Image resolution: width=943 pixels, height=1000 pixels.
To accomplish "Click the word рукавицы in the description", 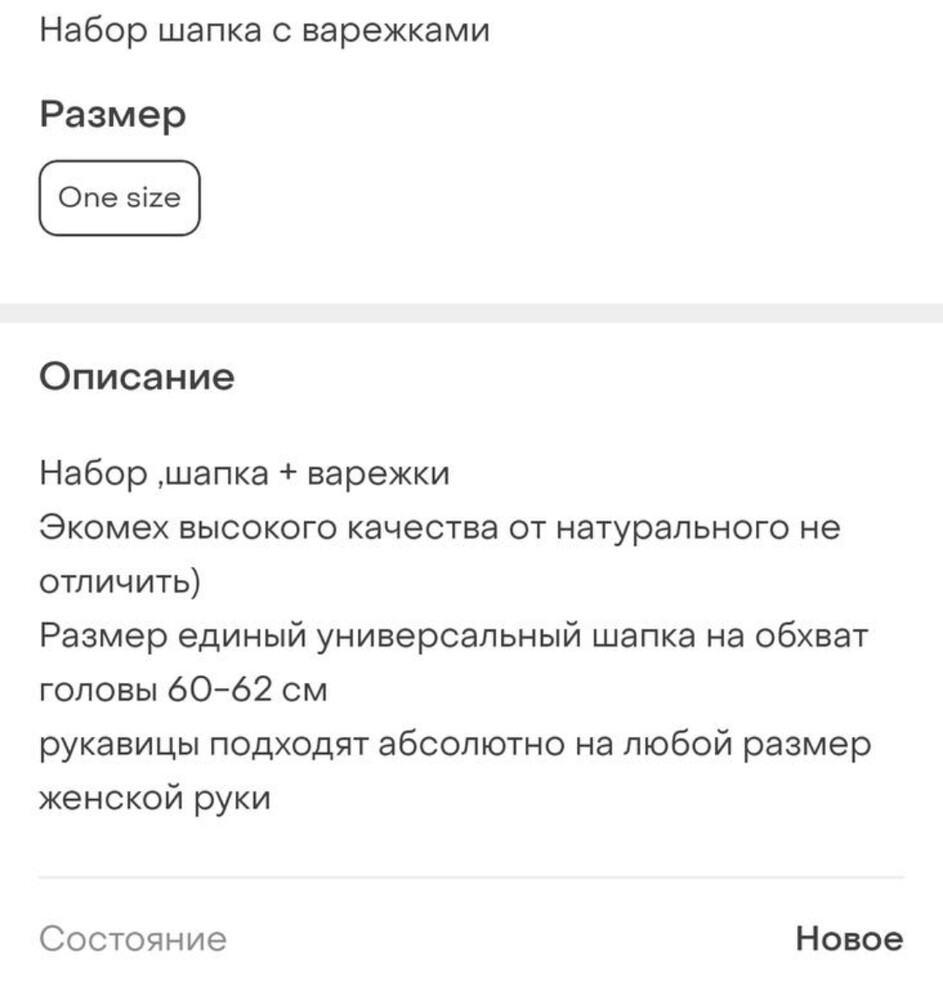I will click(124, 746).
